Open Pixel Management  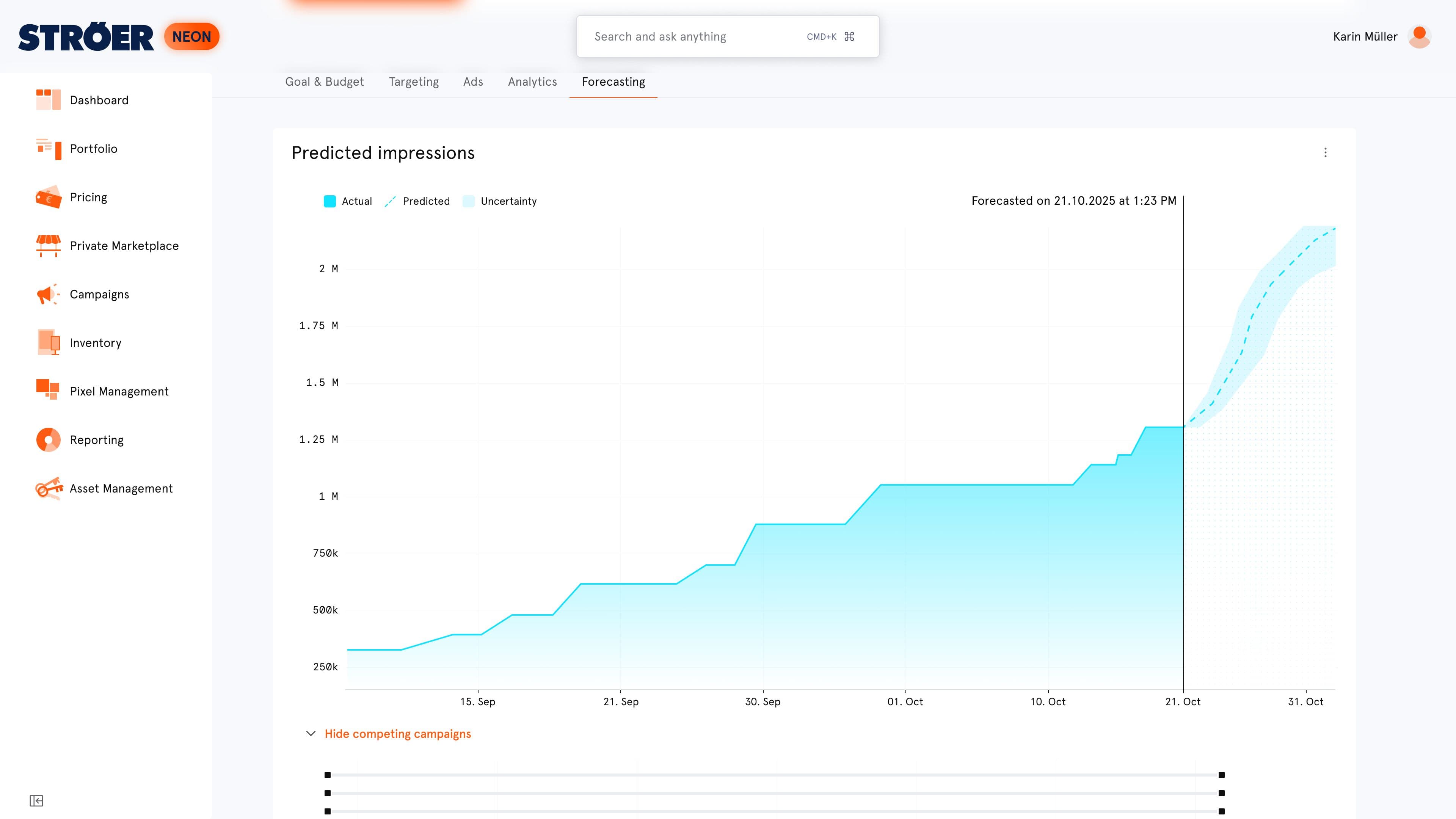point(119,391)
